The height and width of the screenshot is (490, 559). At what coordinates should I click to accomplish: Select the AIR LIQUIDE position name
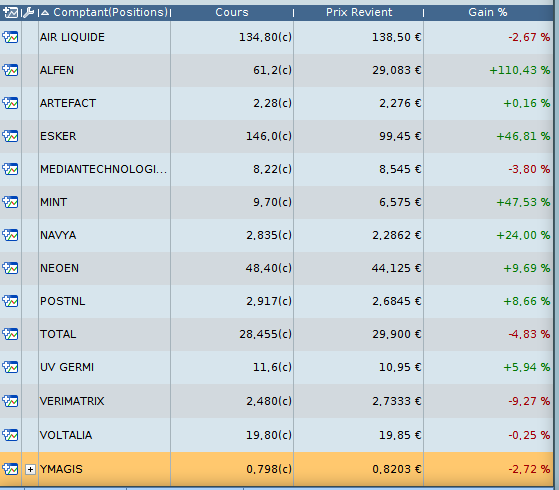coord(72,37)
